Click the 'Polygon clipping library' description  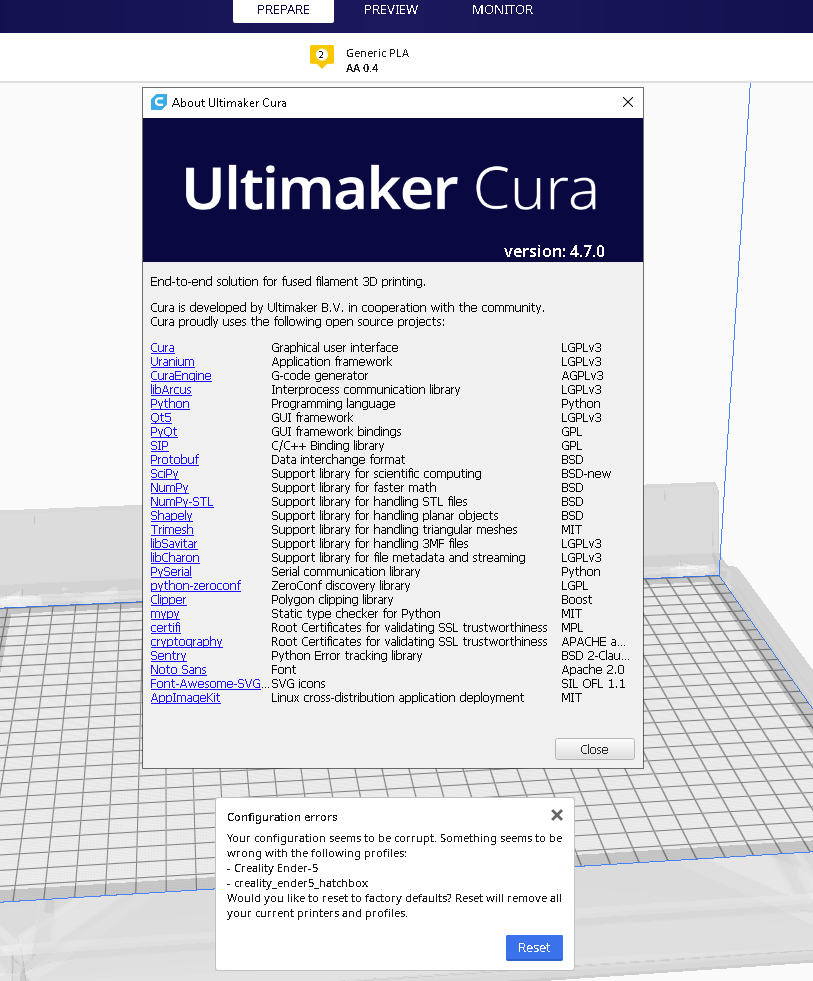pos(332,599)
